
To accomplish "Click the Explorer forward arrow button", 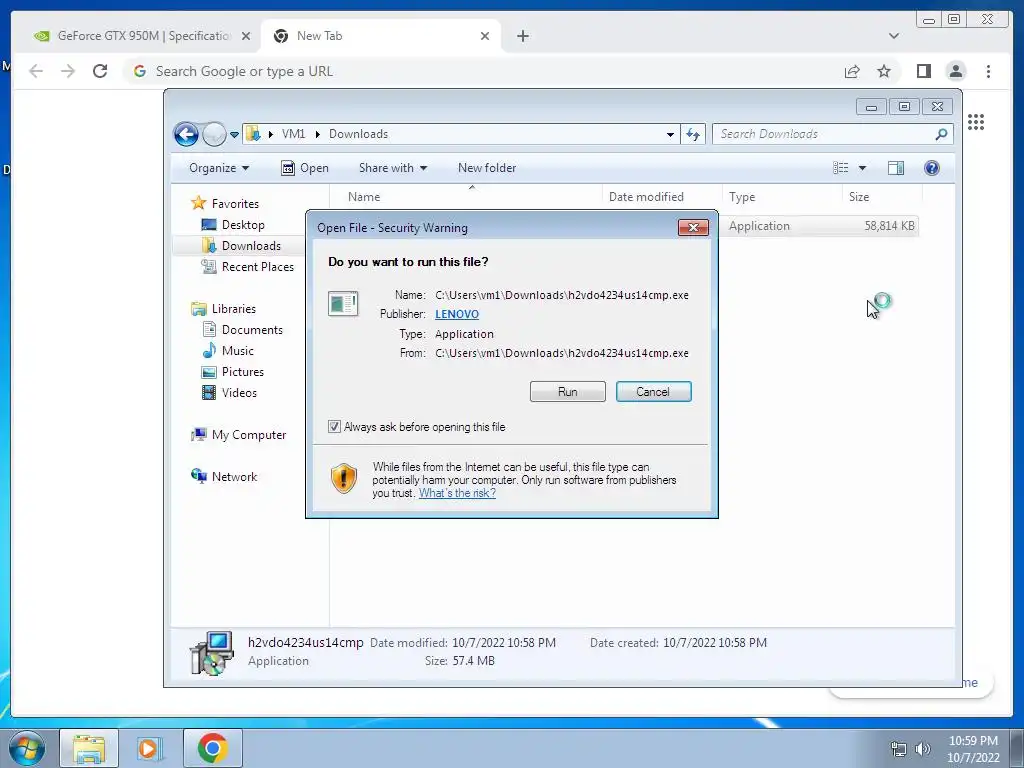I will point(214,135).
